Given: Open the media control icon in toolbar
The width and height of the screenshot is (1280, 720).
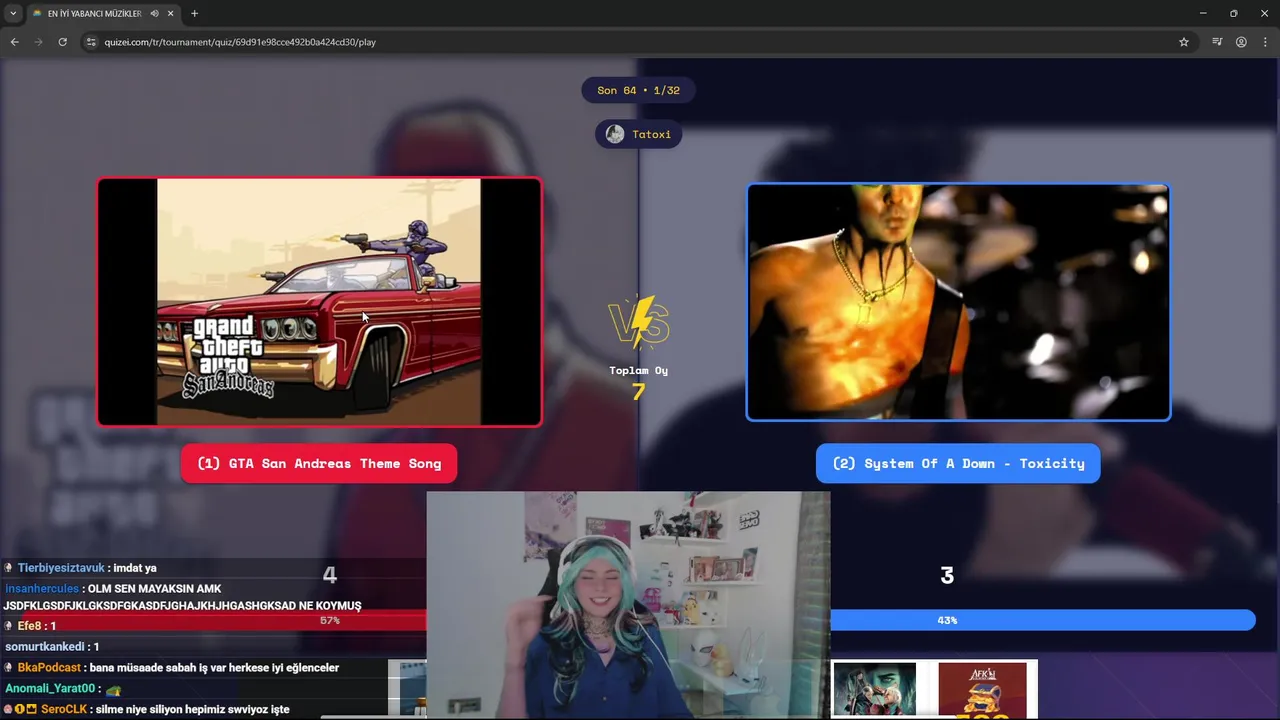Looking at the screenshot, I should click(x=1217, y=42).
